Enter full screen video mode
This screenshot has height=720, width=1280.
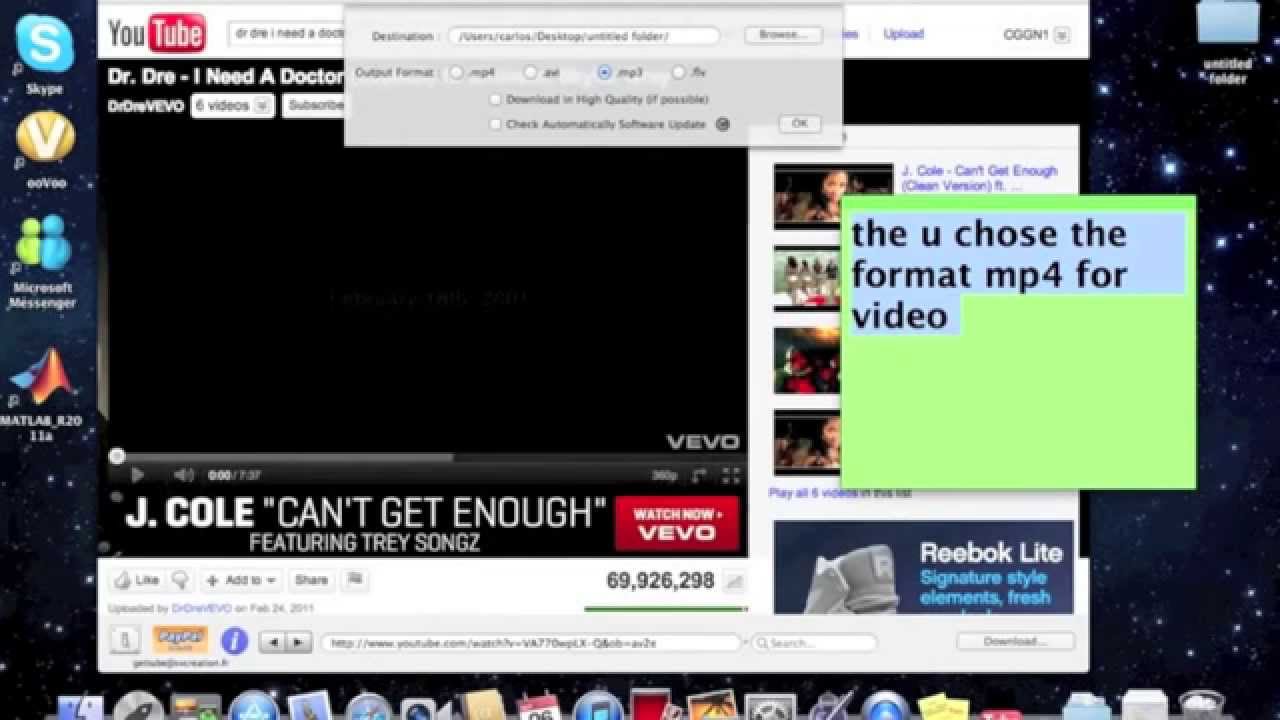731,476
